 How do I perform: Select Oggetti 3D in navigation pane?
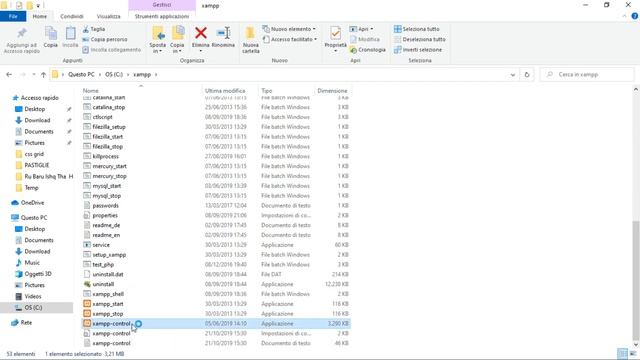click(x=38, y=274)
